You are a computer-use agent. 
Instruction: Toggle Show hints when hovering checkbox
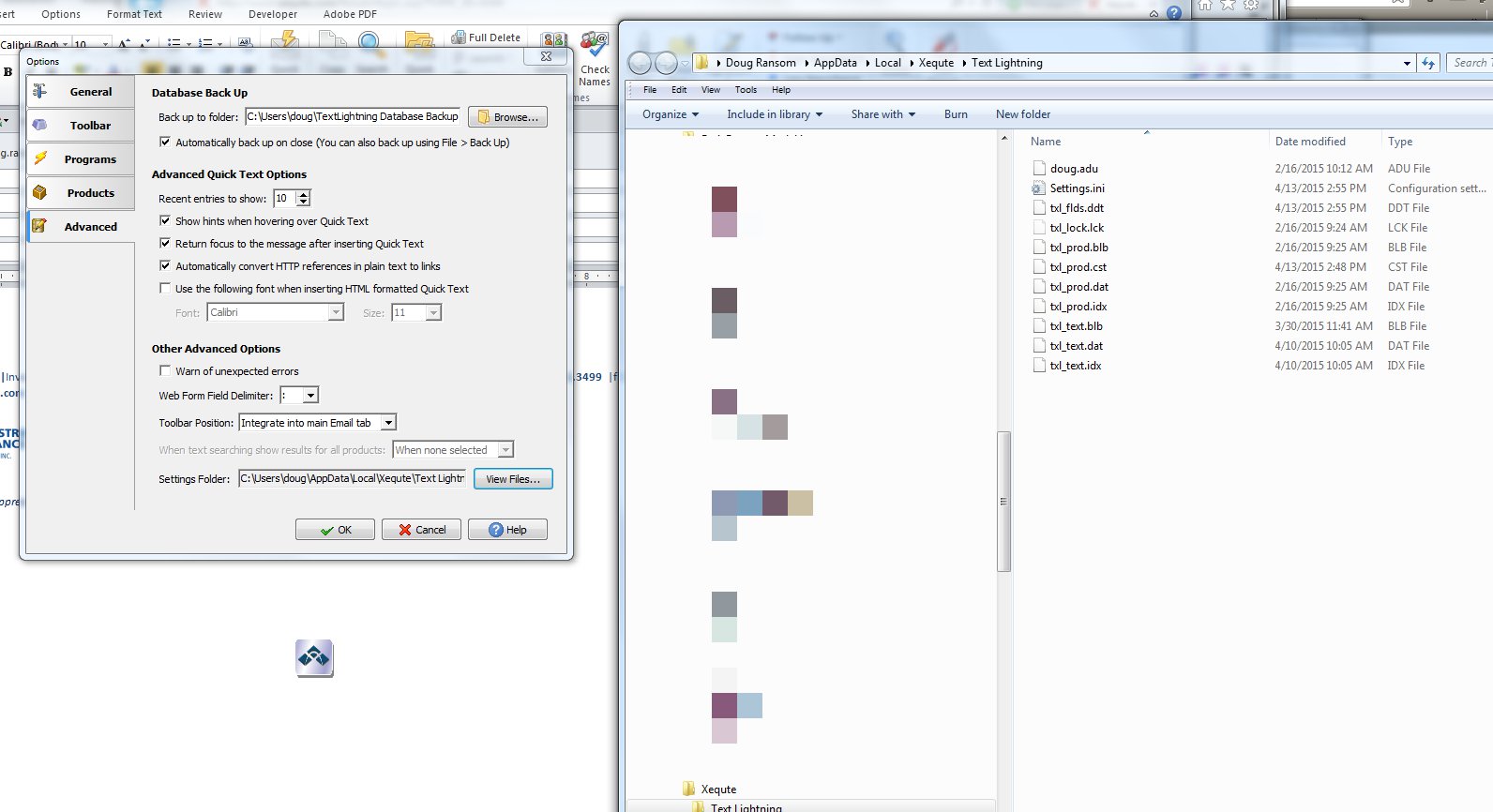click(165, 221)
